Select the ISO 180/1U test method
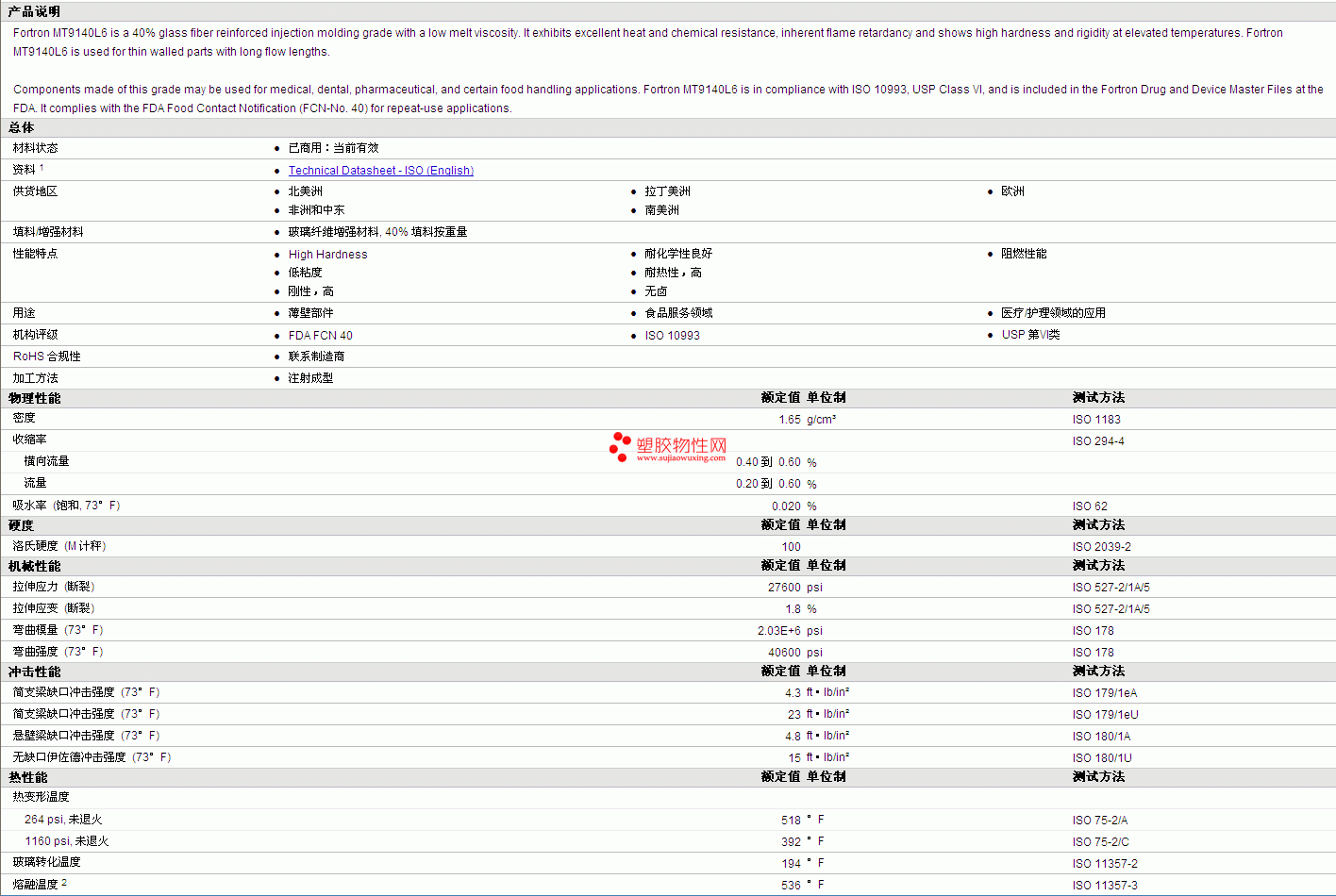The image size is (1336, 896). [x=1102, y=758]
